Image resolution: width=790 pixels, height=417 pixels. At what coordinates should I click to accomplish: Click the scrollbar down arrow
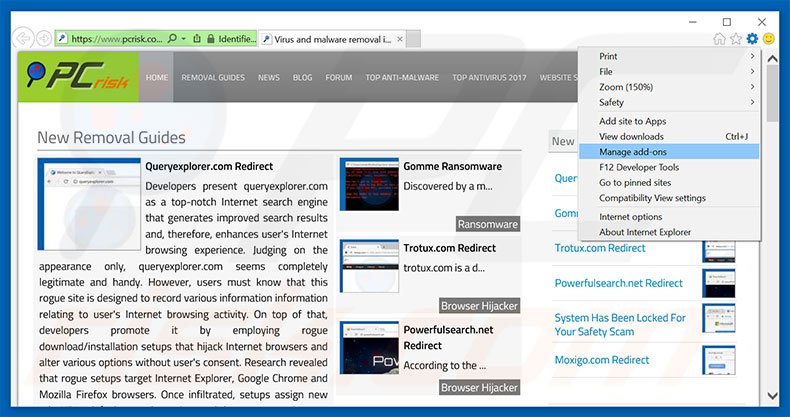772,396
